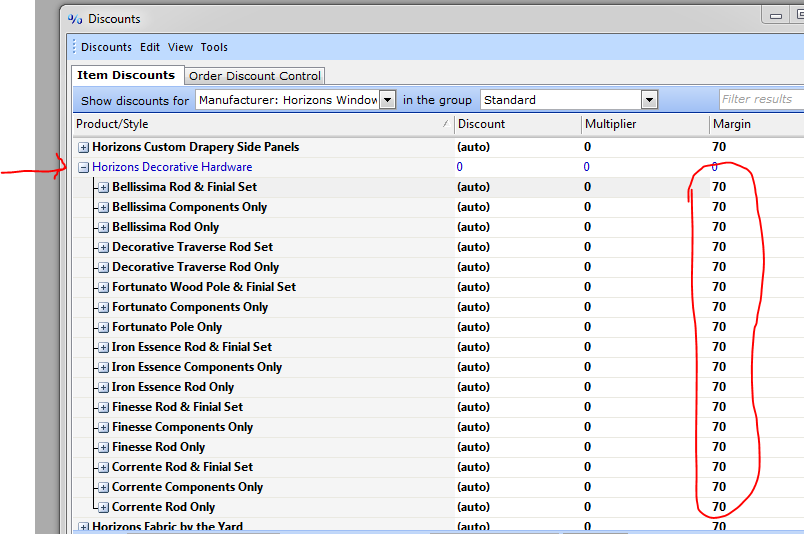Click Multiplier value for Corrente Rod & Finial Set
Image resolution: width=804 pixels, height=534 pixels.
pyautogui.click(x=587, y=467)
